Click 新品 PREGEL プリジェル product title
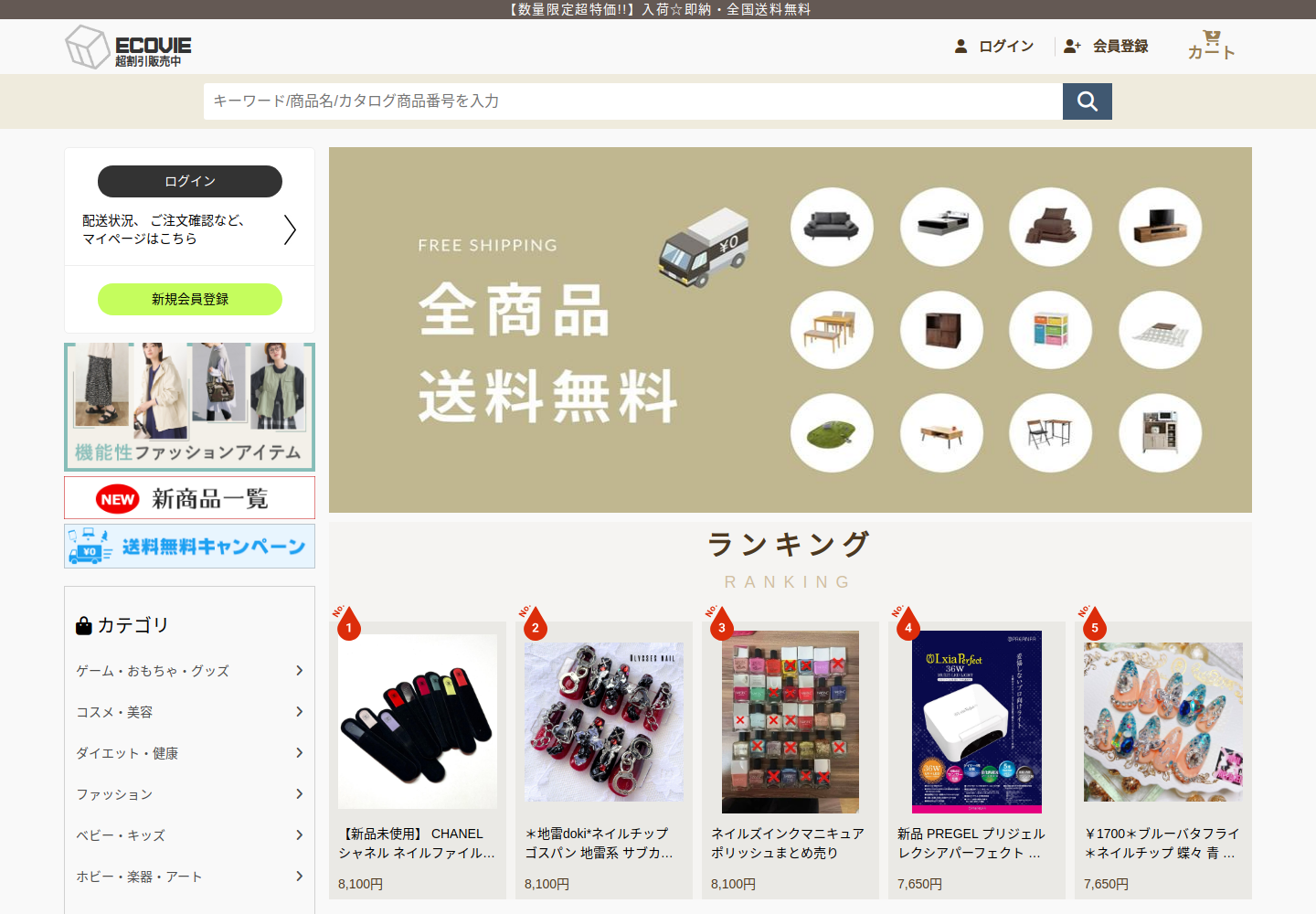This screenshot has height=914, width=1316. [971, 843]
